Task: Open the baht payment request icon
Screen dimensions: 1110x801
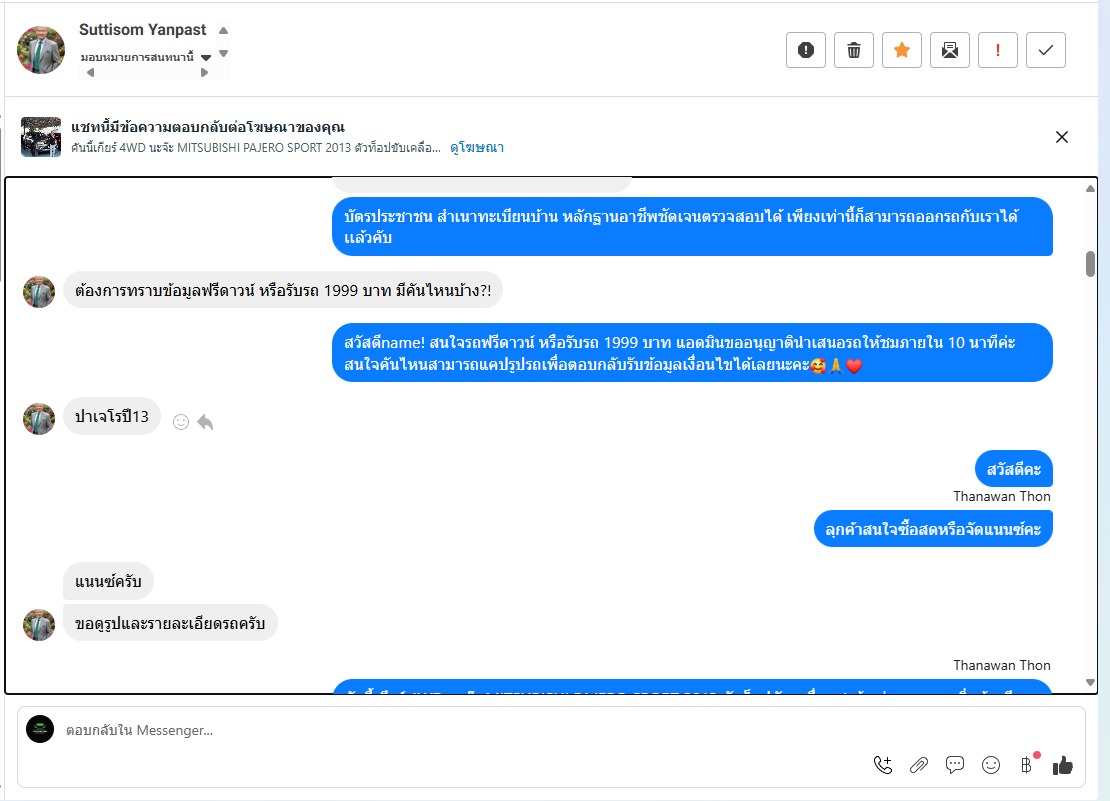Action: pyautogui.click(x=1026, y=765)
